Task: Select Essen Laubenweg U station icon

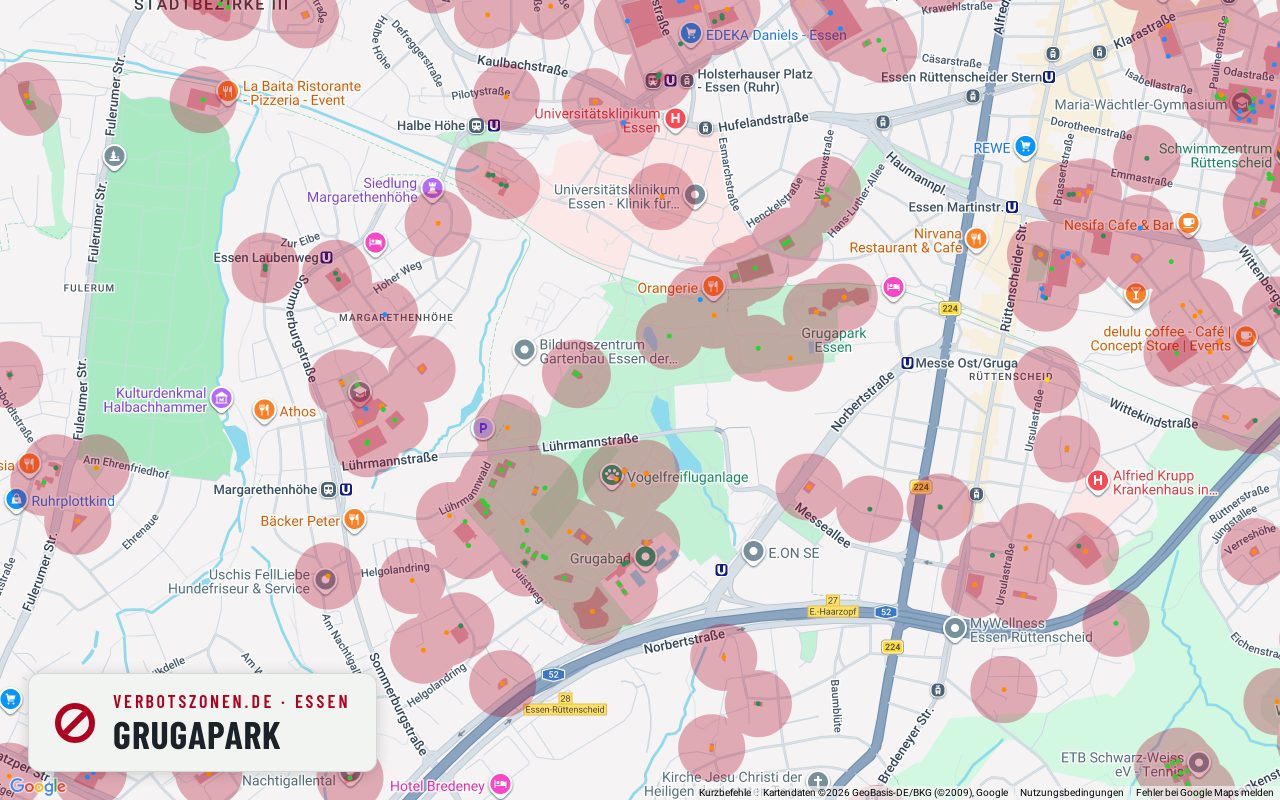Action: tap(327, 257)
